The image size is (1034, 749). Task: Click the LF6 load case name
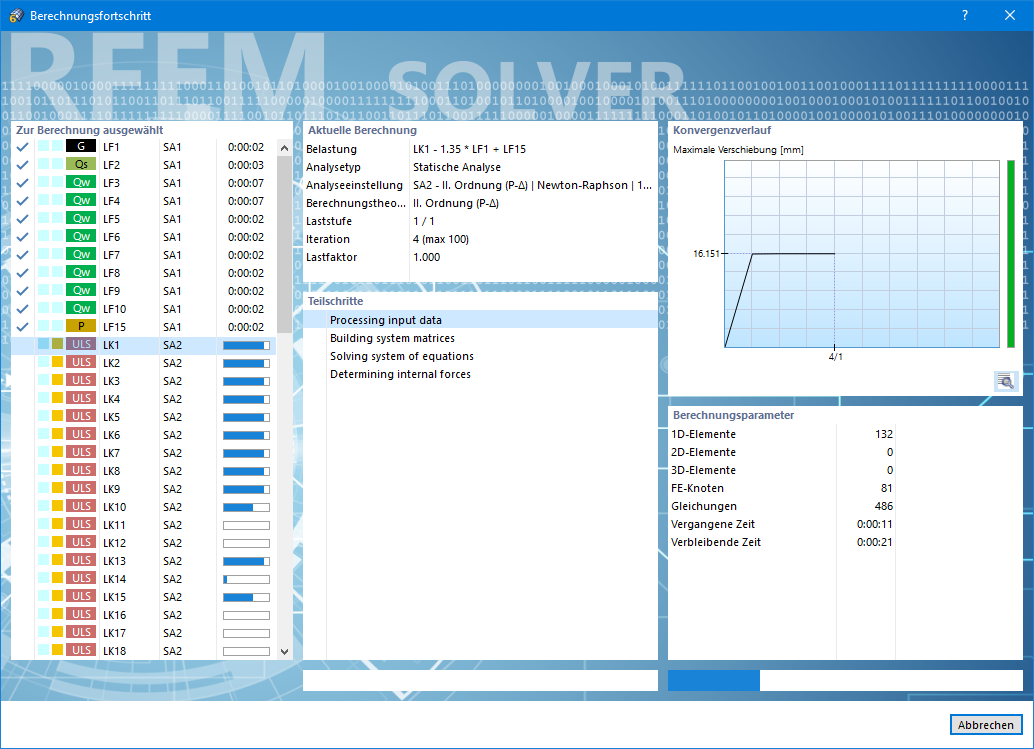(111, 237)
